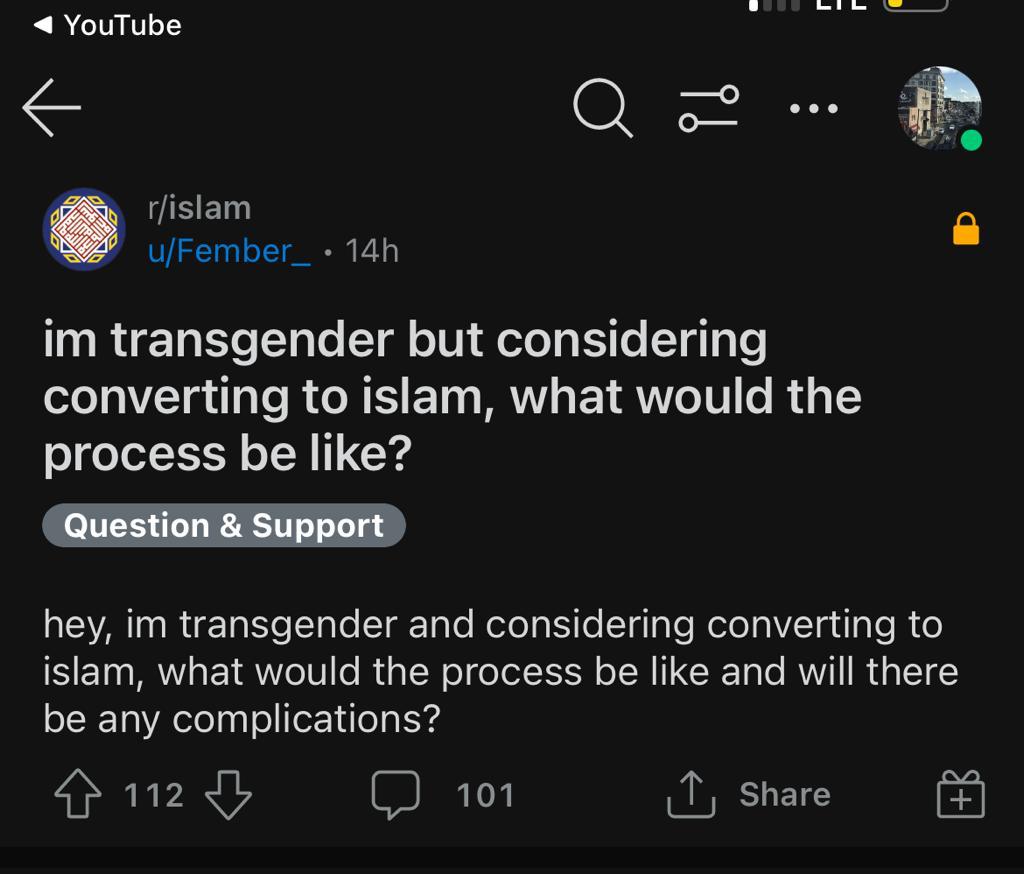Tap the post body text
The width and height of the screenshot is (1024, 874).
(500, 671)
